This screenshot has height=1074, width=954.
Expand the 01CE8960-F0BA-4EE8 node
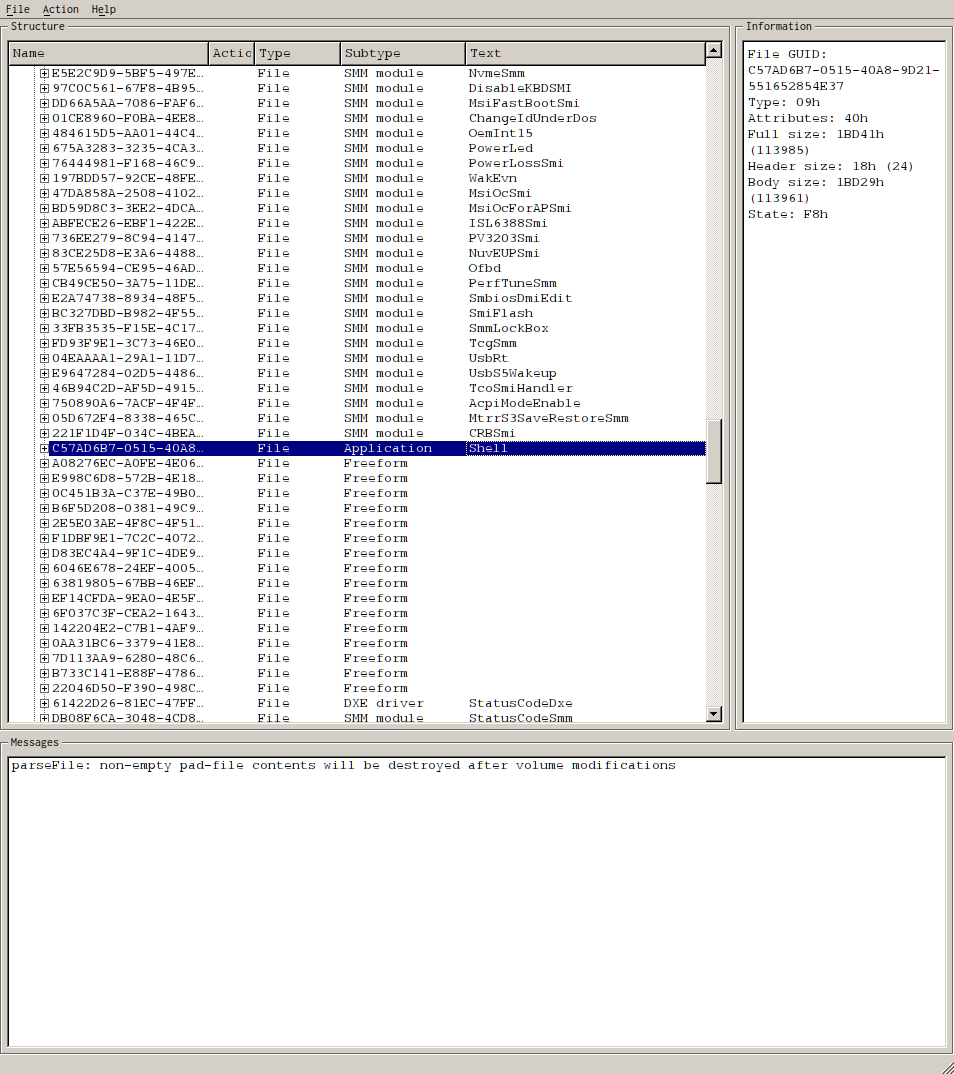(44, 118)
